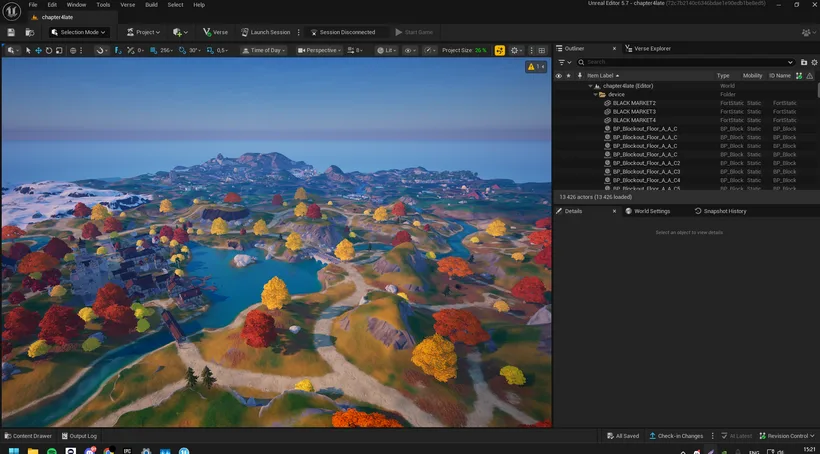Open the Verse button in toolbar
The height and width of the screenshot is (454, 820).
click(x=215, y=32)
